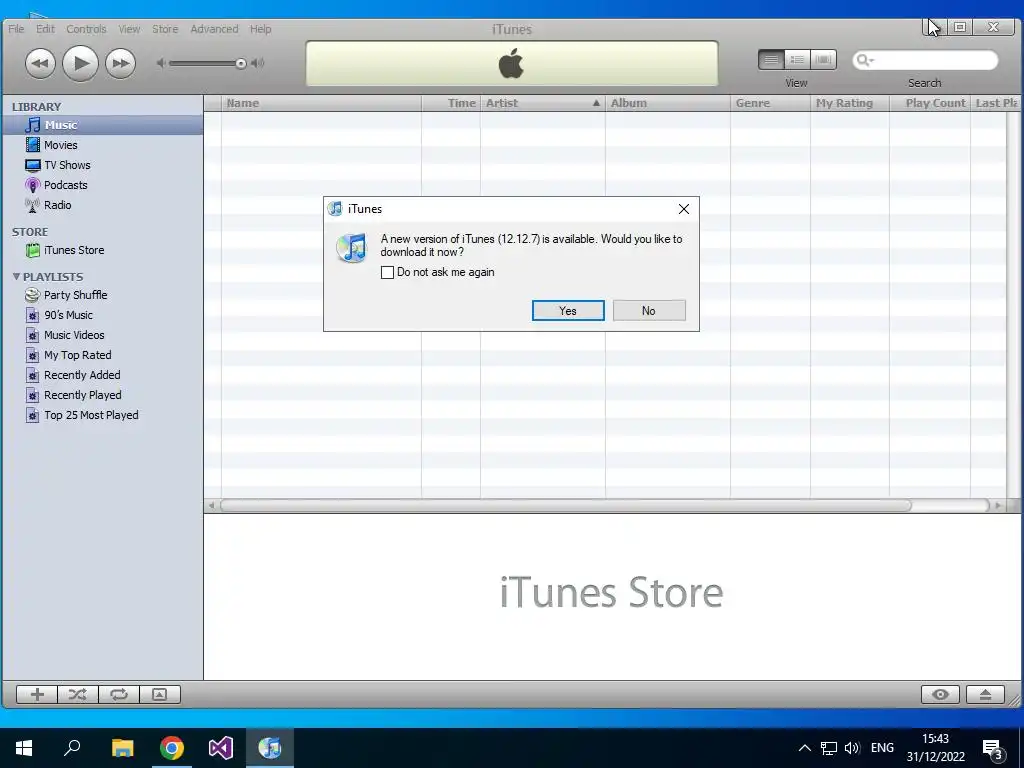Switch to grouped album view mode
Screen dimensions: 1024x768
click(797, 60)
